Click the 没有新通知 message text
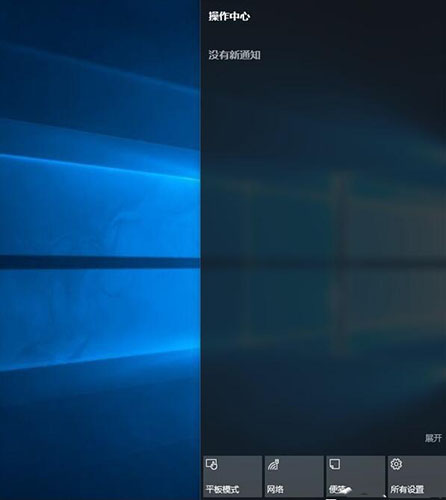The height and width of the screenshot is (500, 446). [234, 55]
